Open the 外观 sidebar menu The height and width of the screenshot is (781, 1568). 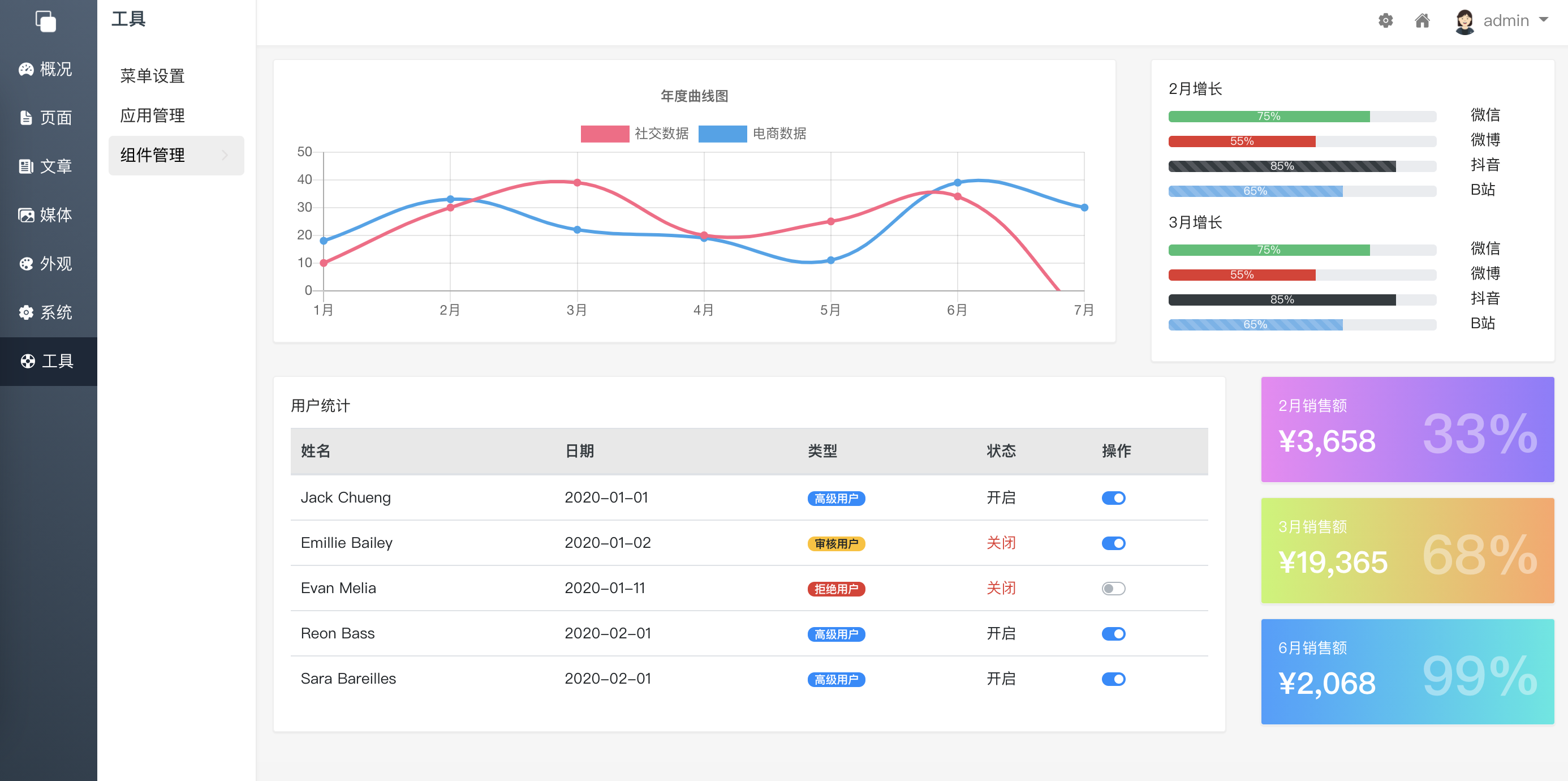[x=49, y=264]
